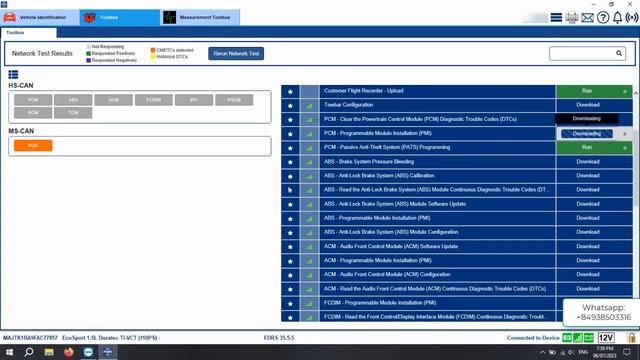Viewport: 640px width, 360px height.
Task: Open help via the question mark icon
Action: coord(603,18)
